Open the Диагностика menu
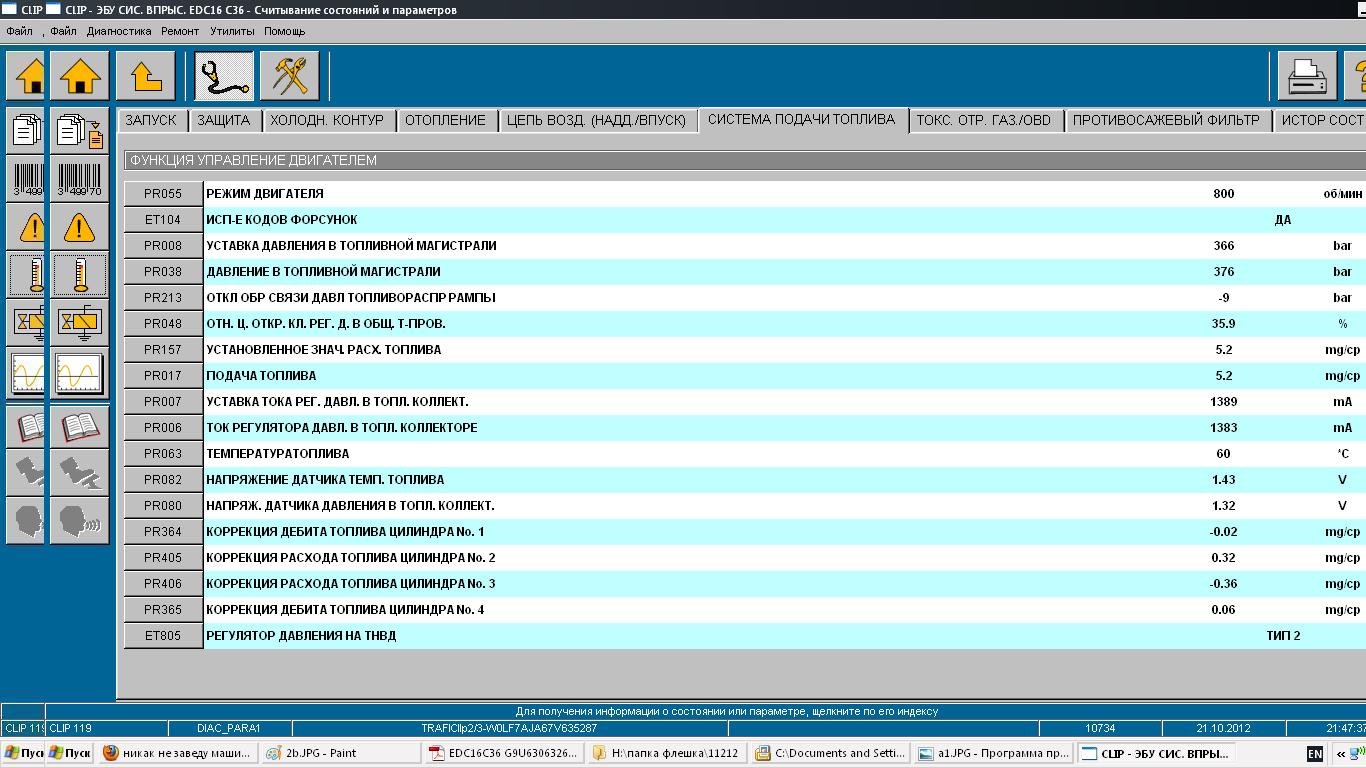Viewport: 1366px width, 768px height. [119, 31]
